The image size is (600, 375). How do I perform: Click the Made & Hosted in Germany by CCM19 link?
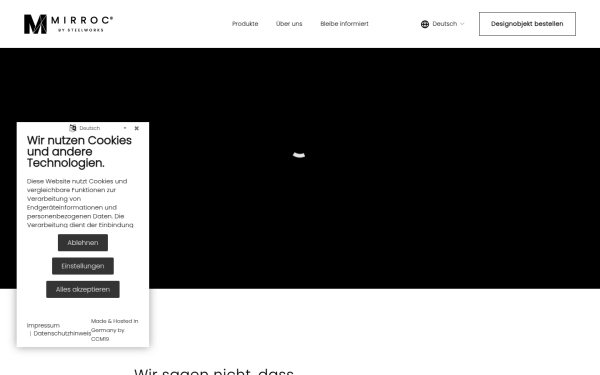coord(114,330)
